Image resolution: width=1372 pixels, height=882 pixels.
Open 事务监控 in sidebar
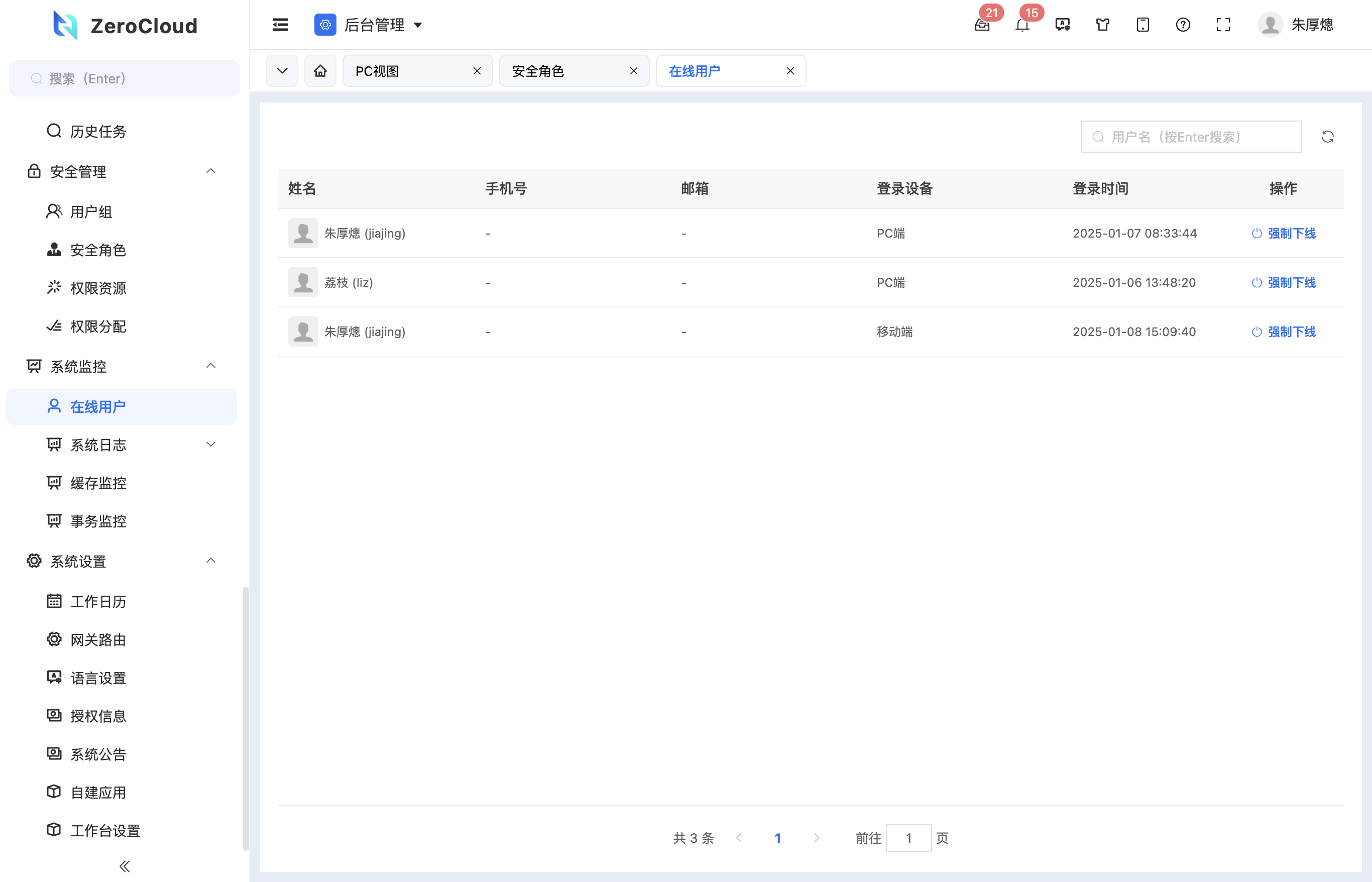pyautogui.click(x=122, y=521)
